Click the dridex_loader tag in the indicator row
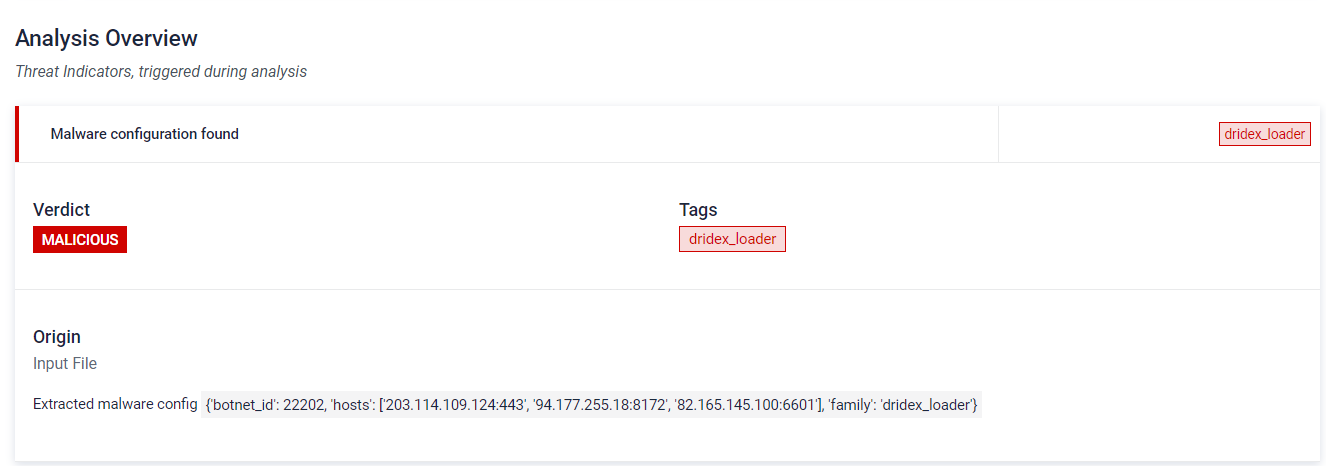This screenshot has width=1326, height=466. pyautogui.click(x=1264, y=134)
